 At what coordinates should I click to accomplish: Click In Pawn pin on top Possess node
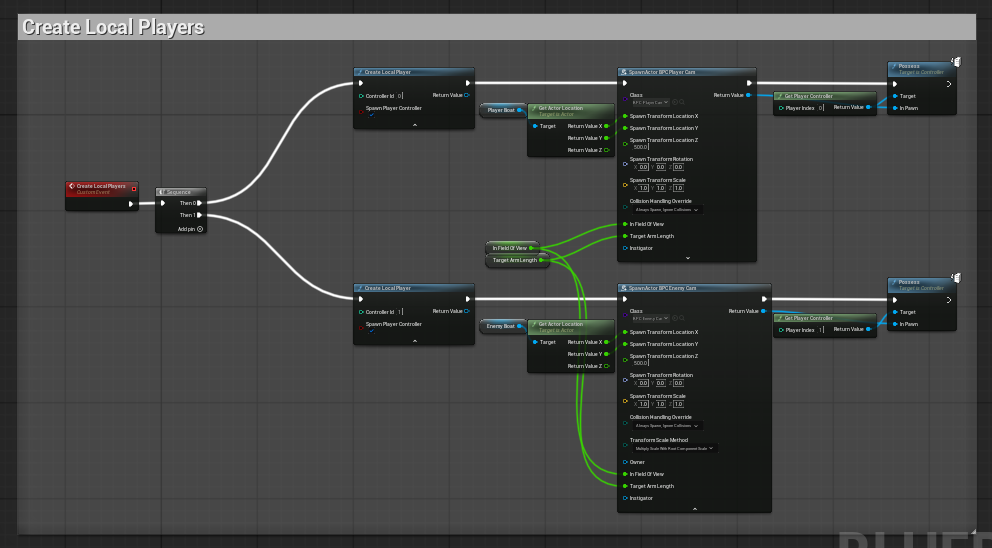[x=895, y=108]
